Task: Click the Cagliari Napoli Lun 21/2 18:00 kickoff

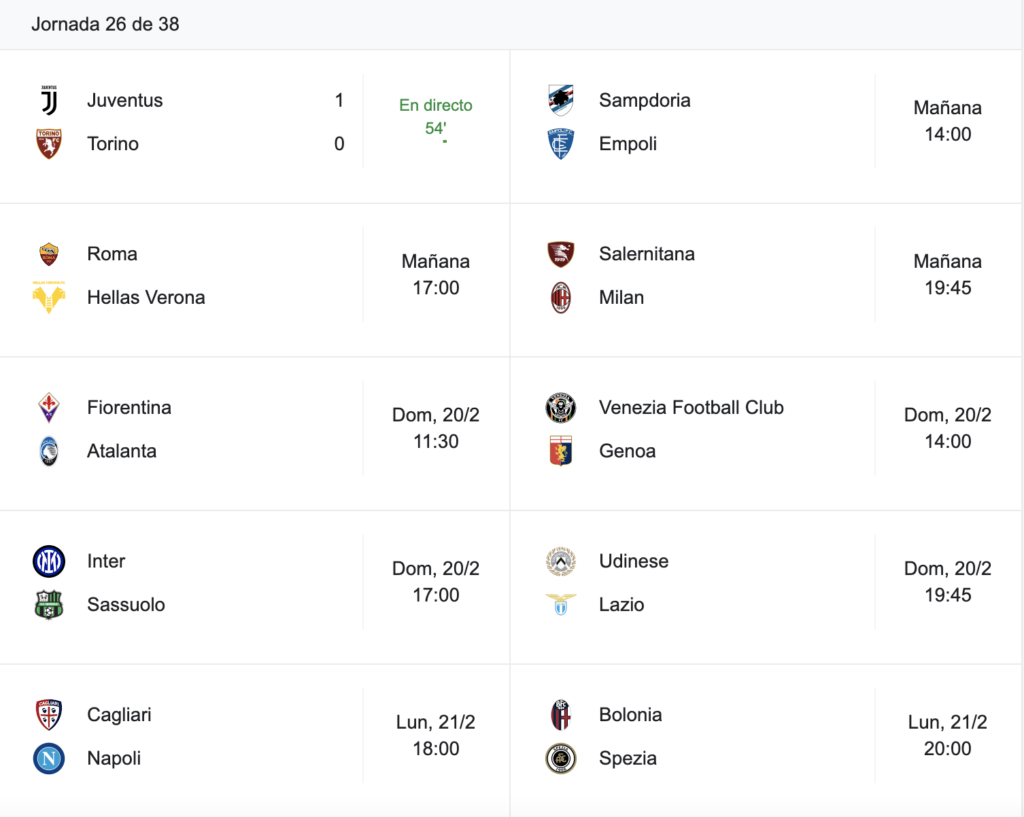Action: (x=436, y=735)
